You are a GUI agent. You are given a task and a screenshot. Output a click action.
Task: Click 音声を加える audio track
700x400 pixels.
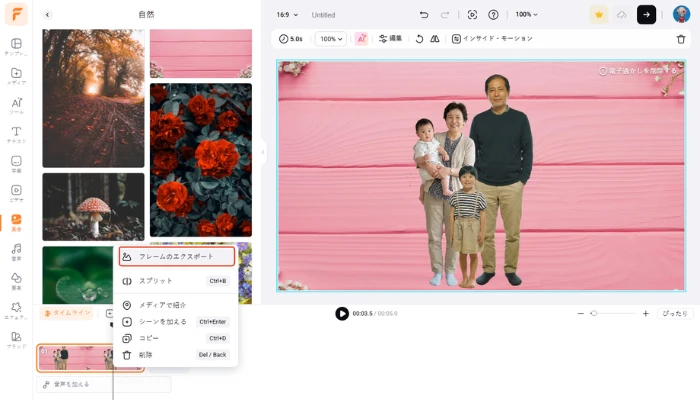[x=103, y=384]
